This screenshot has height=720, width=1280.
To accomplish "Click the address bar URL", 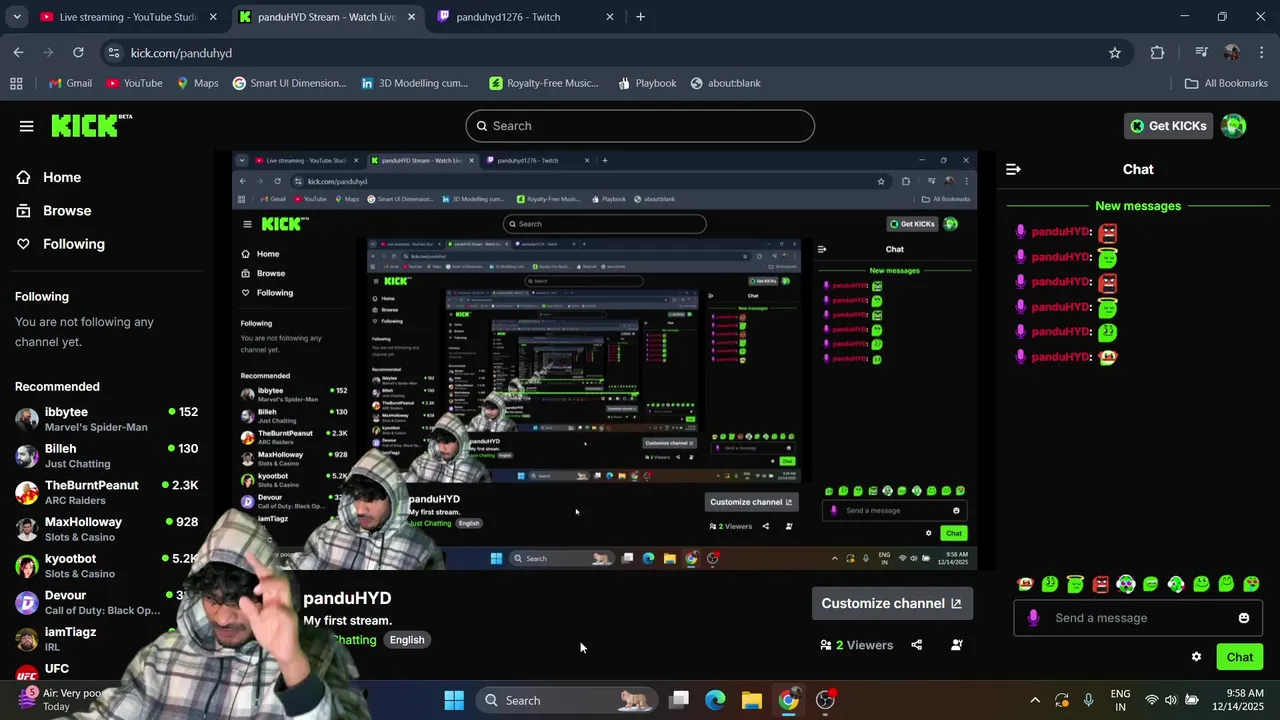I will pos(181,53).
